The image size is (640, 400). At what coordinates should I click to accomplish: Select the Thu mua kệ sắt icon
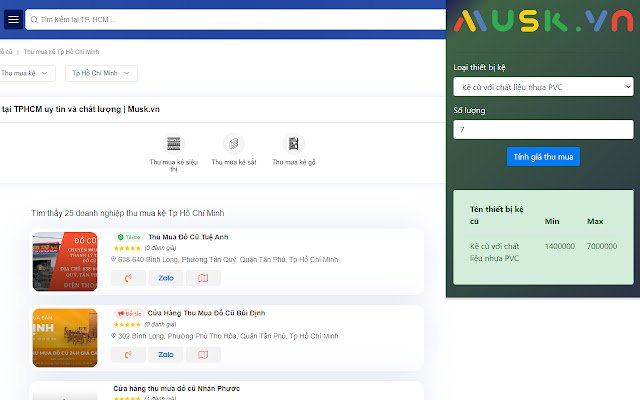click(233, 144)
